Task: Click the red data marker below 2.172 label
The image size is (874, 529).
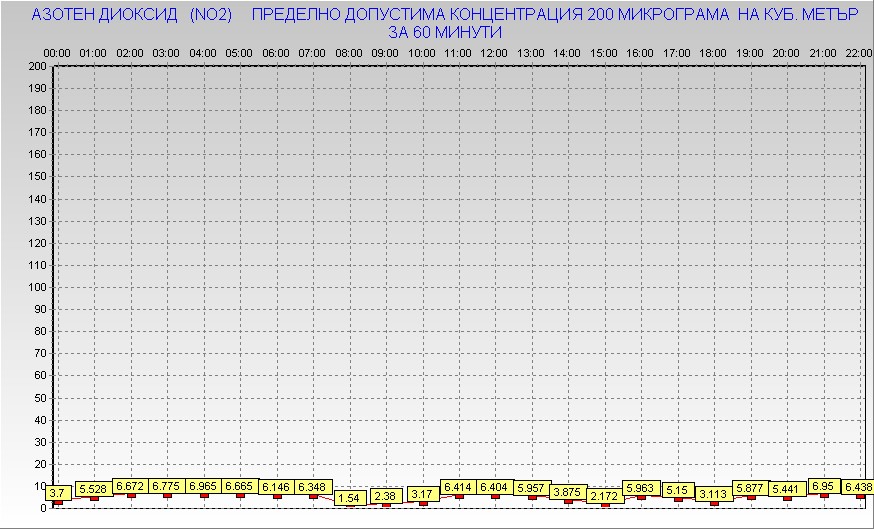Action: coord(605,505)
